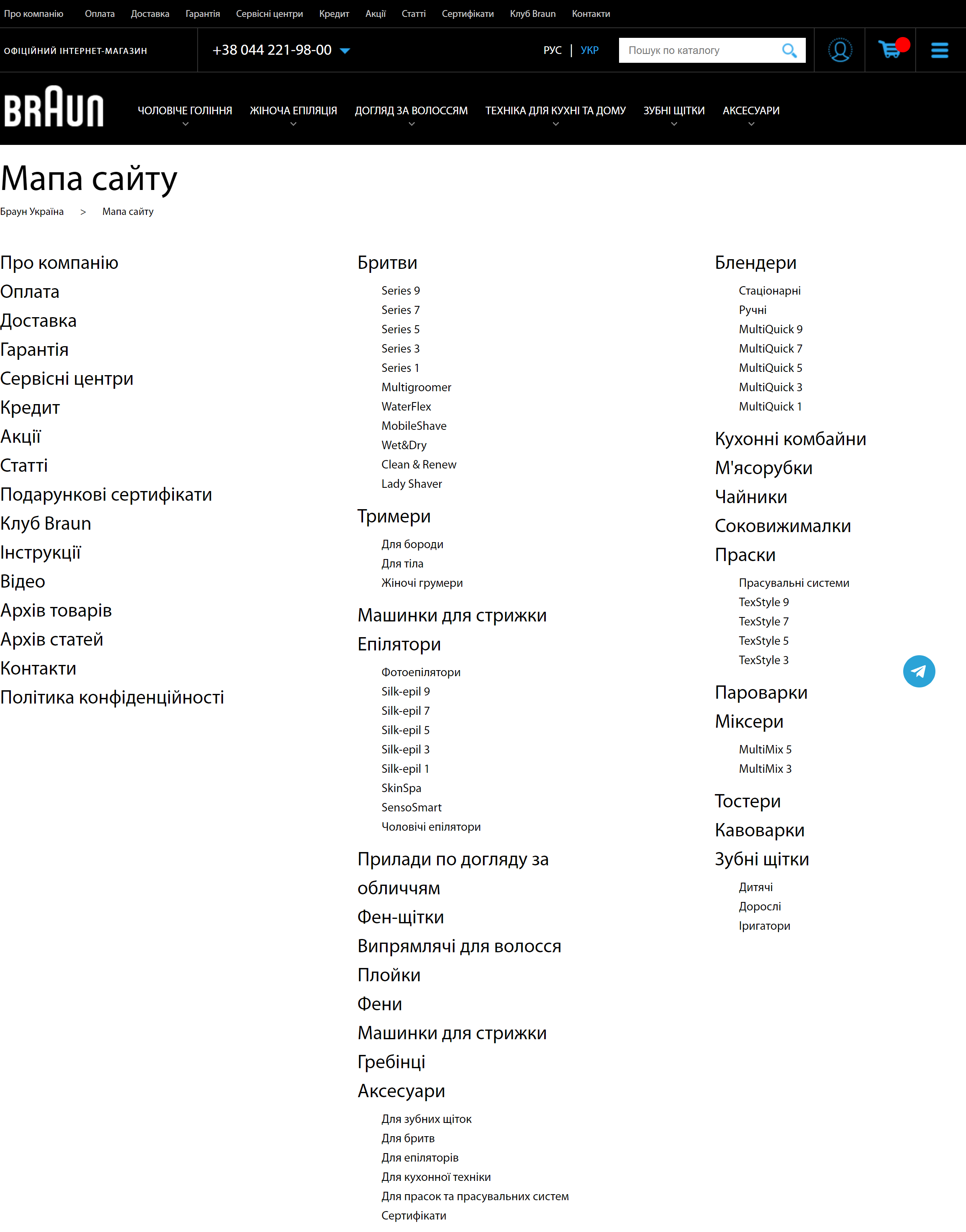The image size is (966, 1232).
Task: Select УКР language option
Action: click(590, 50)
